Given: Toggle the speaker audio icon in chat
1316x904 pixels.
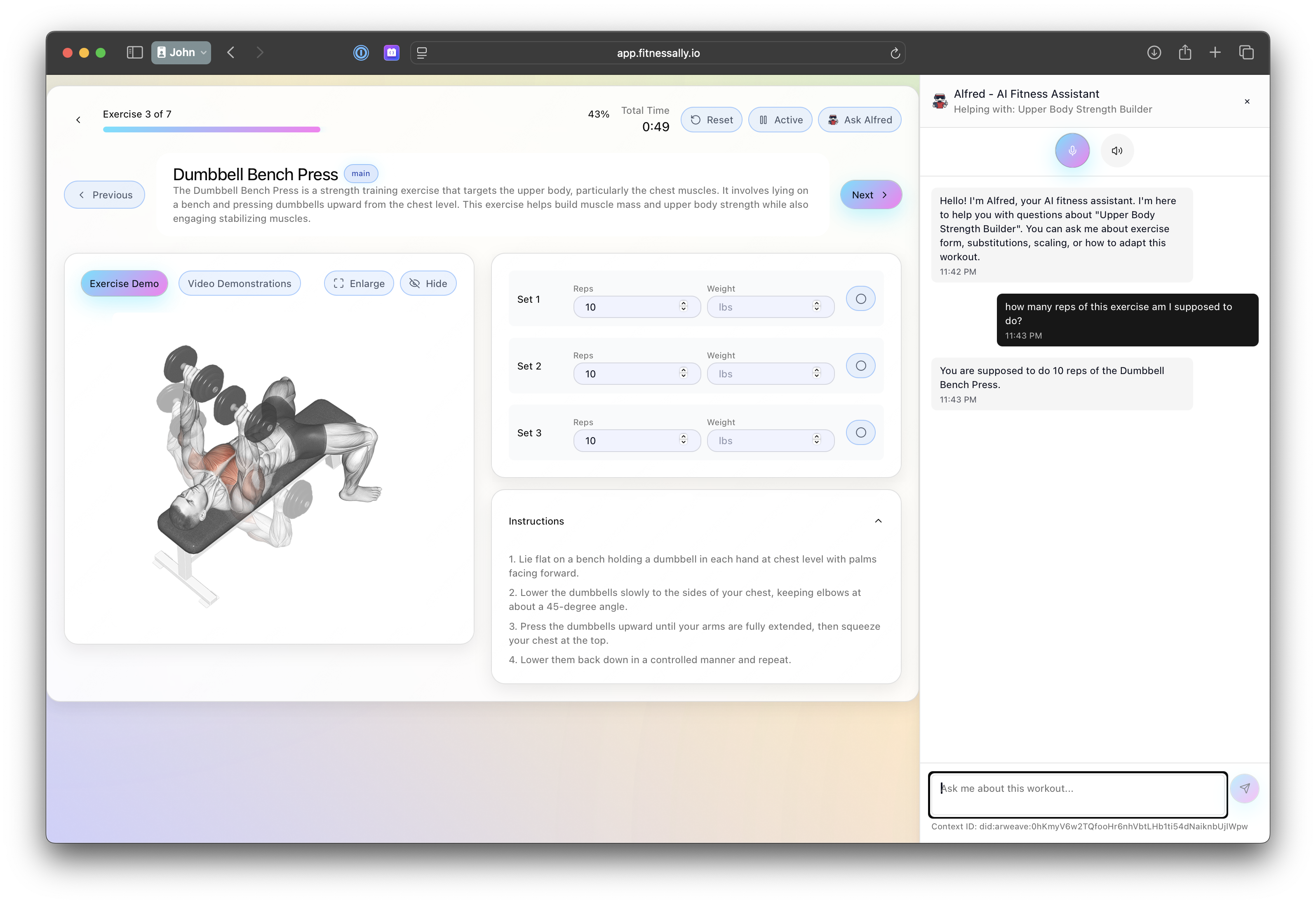Looking at the screenshot, I should (1117, 151).
